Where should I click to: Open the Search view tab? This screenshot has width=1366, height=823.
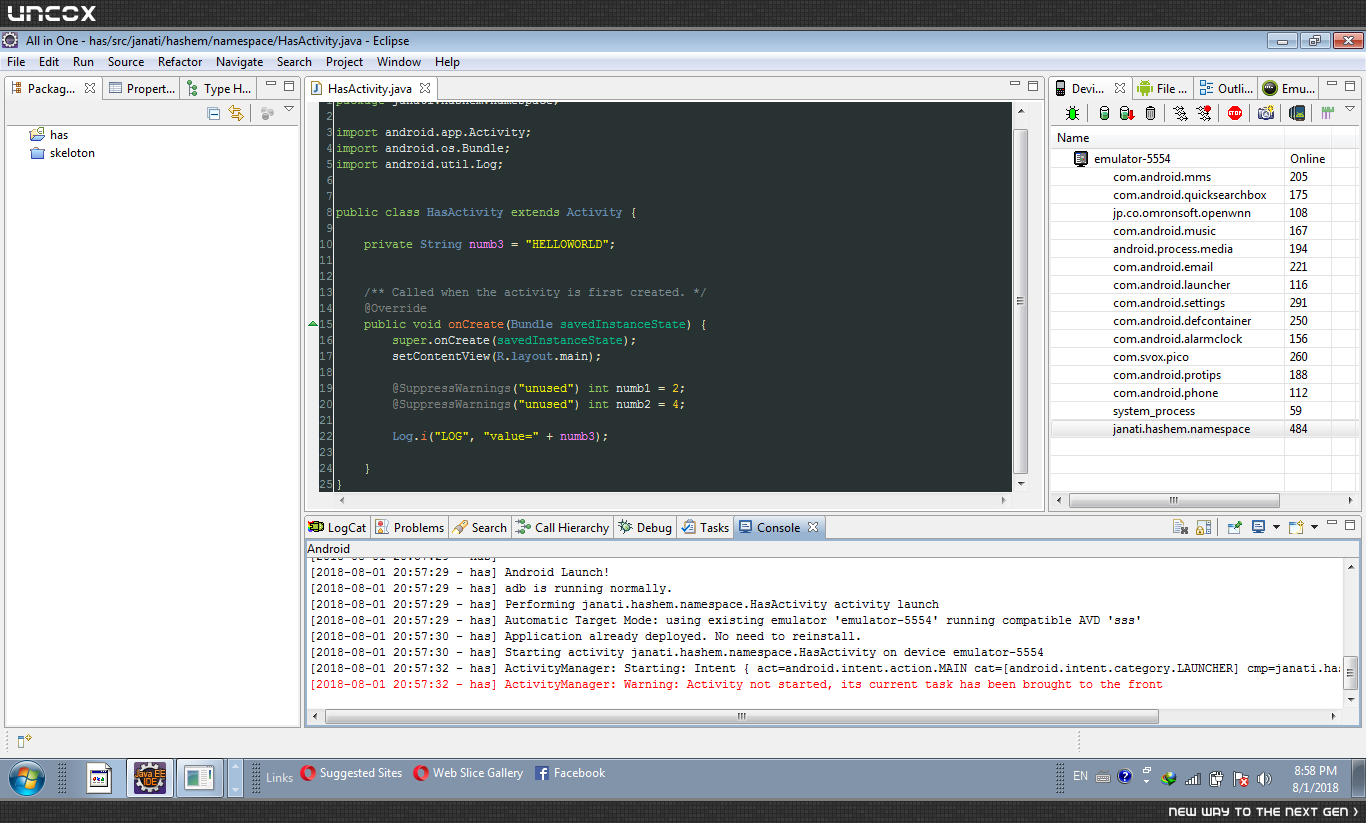coord(480,527)
